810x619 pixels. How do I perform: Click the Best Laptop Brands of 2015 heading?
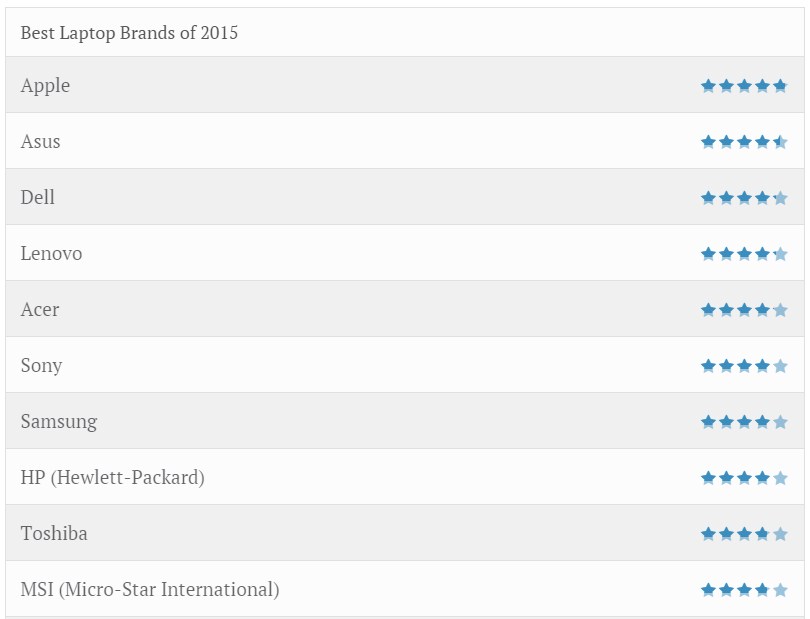tap(129, 33)
